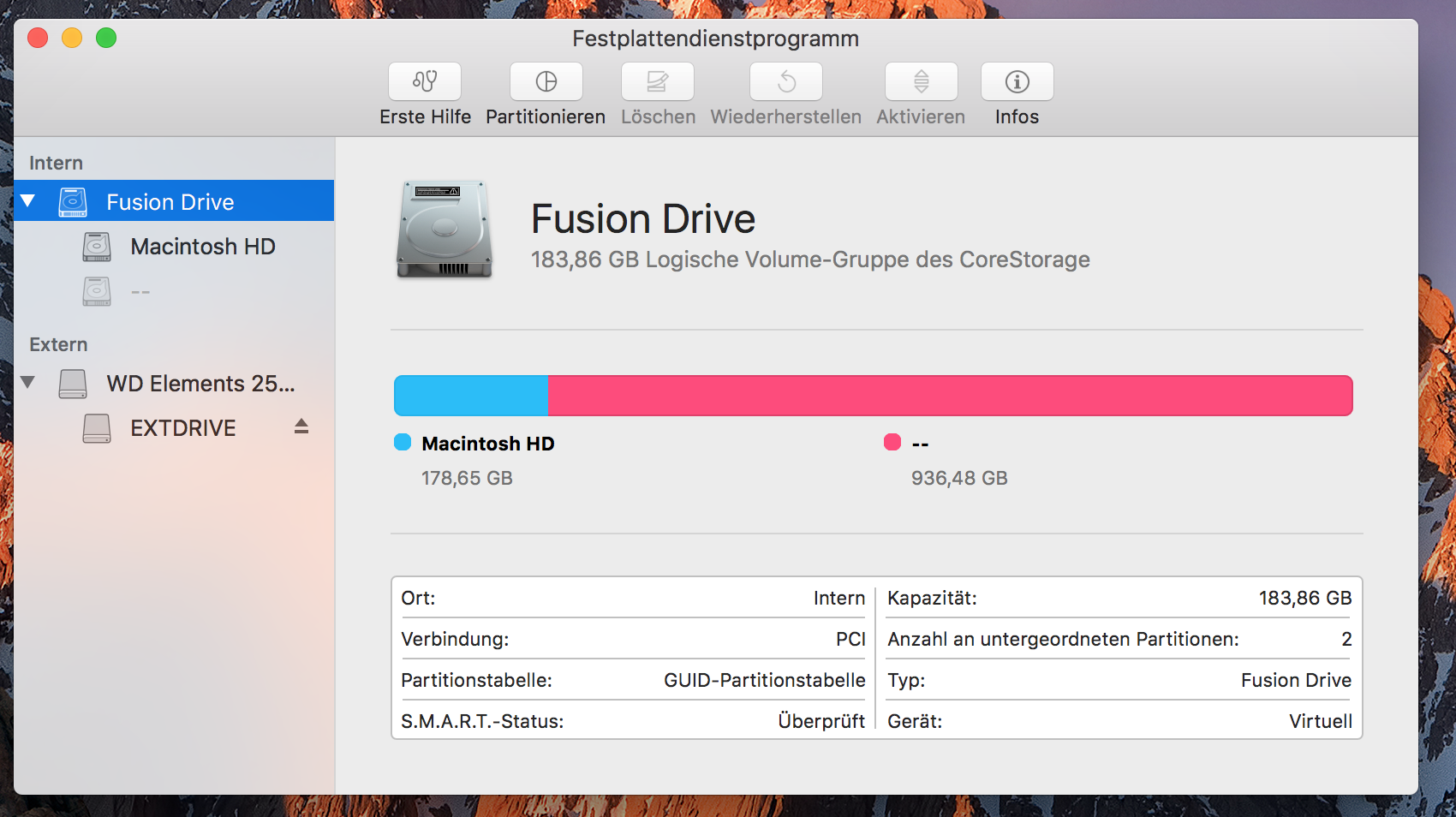
Task: Select the unnamed '--' internal volume
Action: click(x=141, y=291)
